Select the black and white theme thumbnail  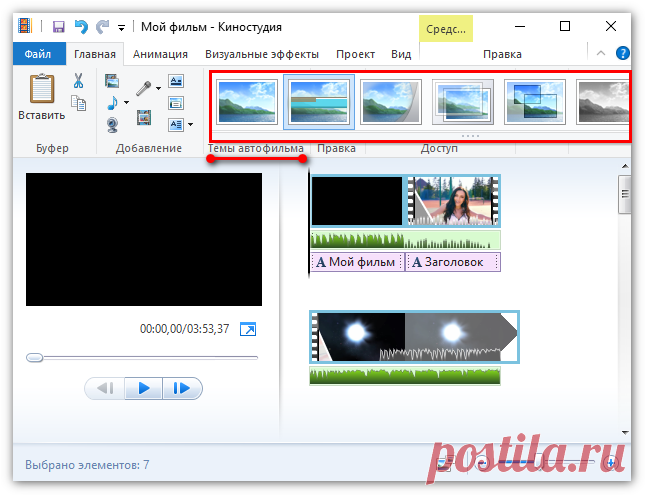[x=603, y=102]
